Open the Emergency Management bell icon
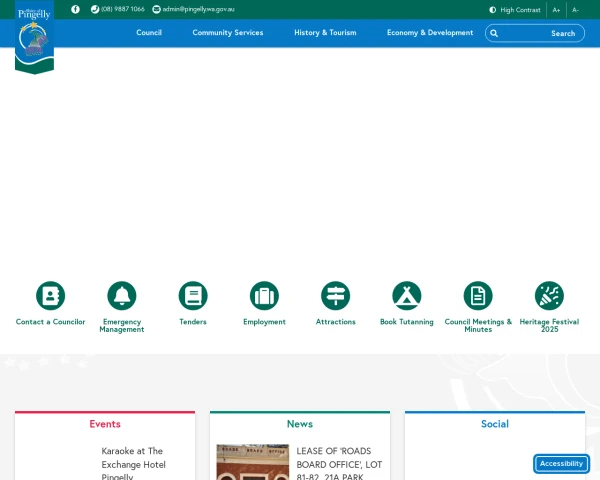 [122, 296]
